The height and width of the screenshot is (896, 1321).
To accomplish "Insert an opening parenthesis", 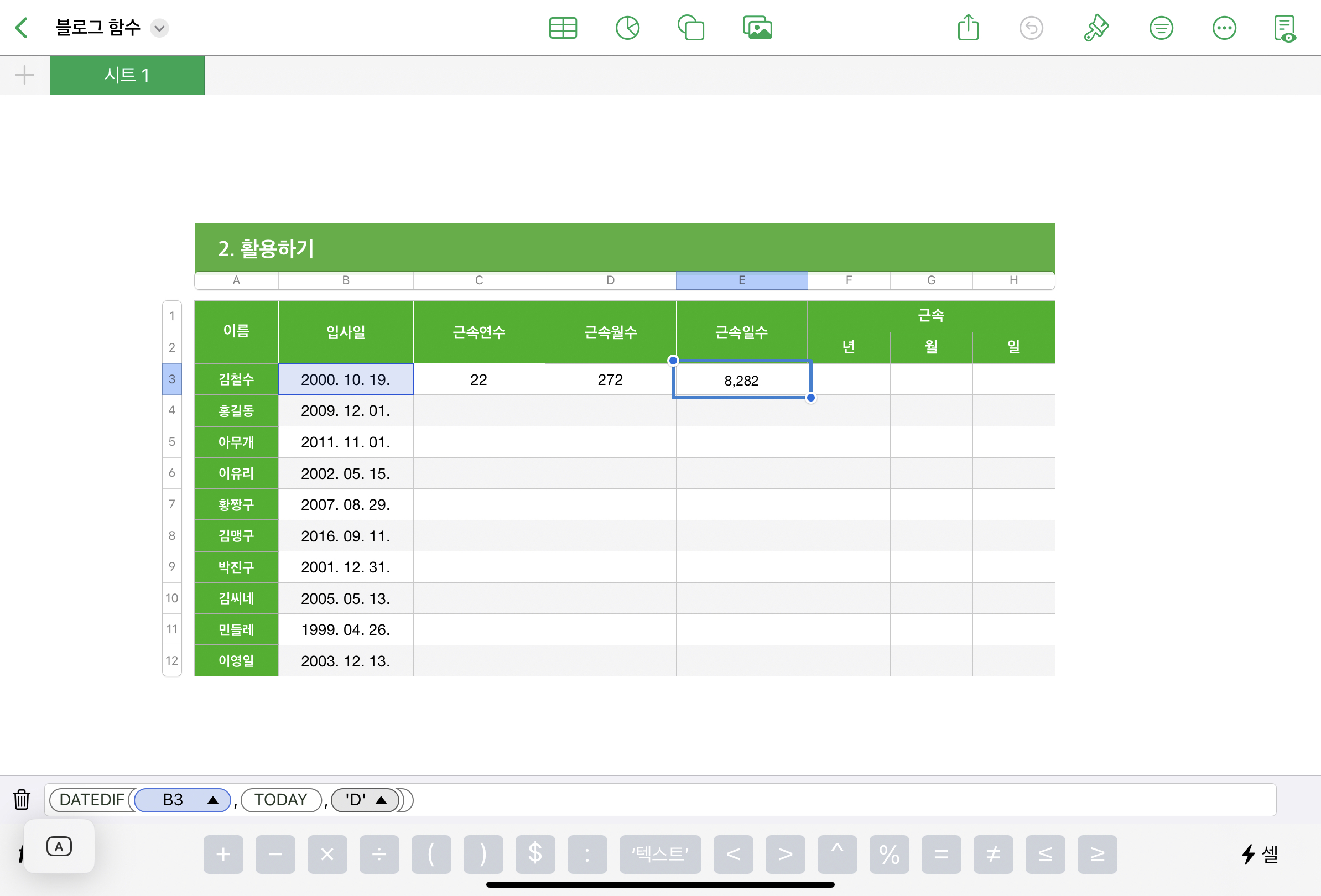I will click(431, 854).
